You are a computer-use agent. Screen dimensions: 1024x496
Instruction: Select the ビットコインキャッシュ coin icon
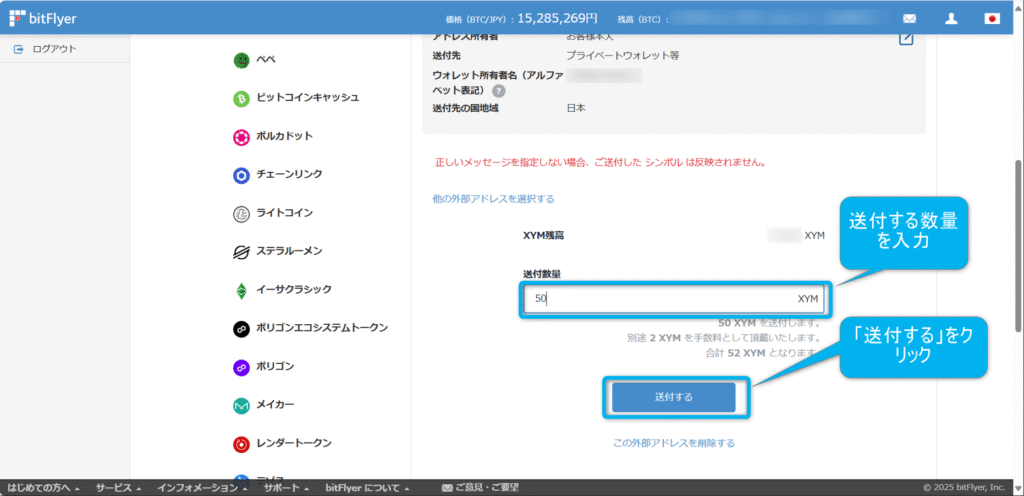242,99
